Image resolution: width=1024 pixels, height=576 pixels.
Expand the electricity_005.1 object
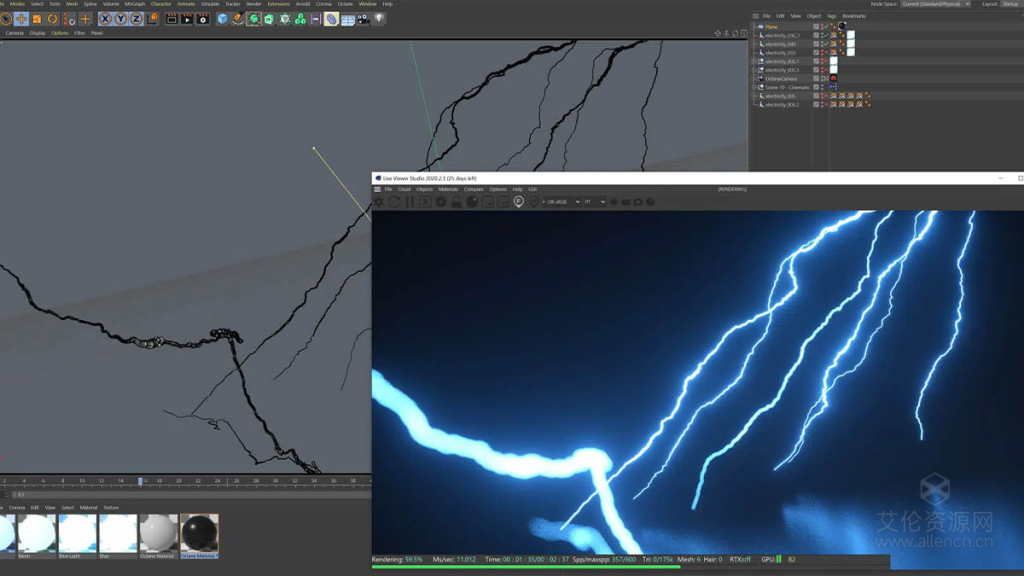click(x=754, y=61)
